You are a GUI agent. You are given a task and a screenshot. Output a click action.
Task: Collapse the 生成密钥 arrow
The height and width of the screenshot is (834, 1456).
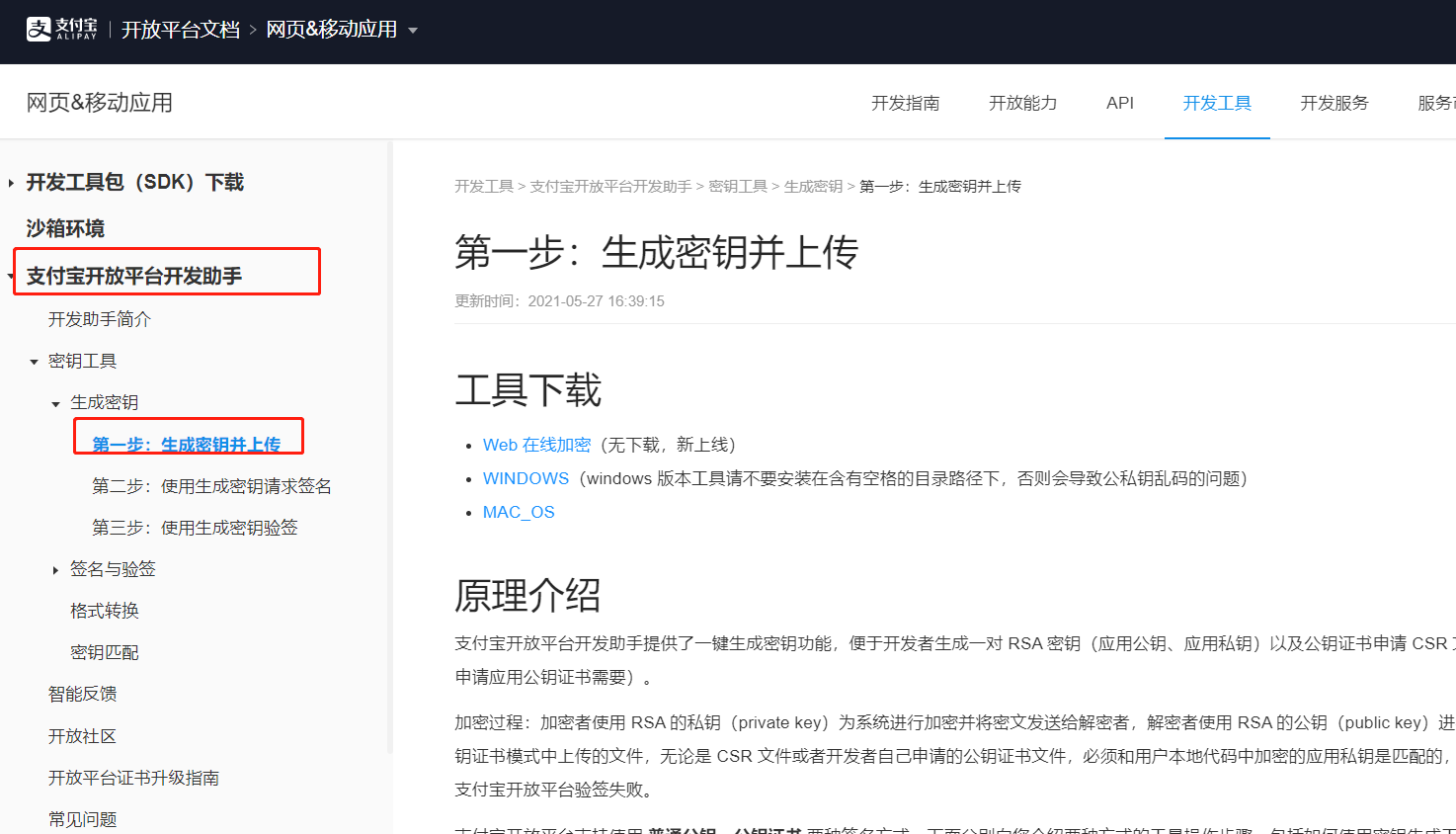[55, 403]
